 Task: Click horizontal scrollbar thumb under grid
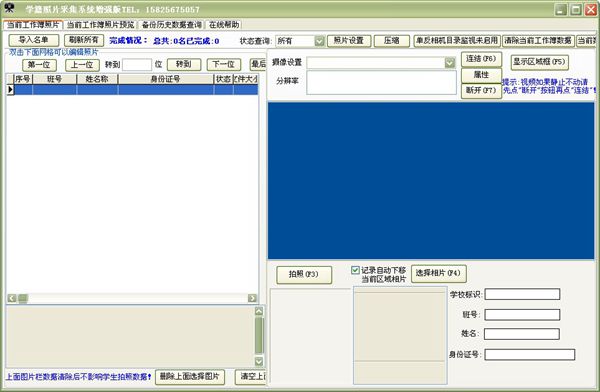[x=23, y=298]
